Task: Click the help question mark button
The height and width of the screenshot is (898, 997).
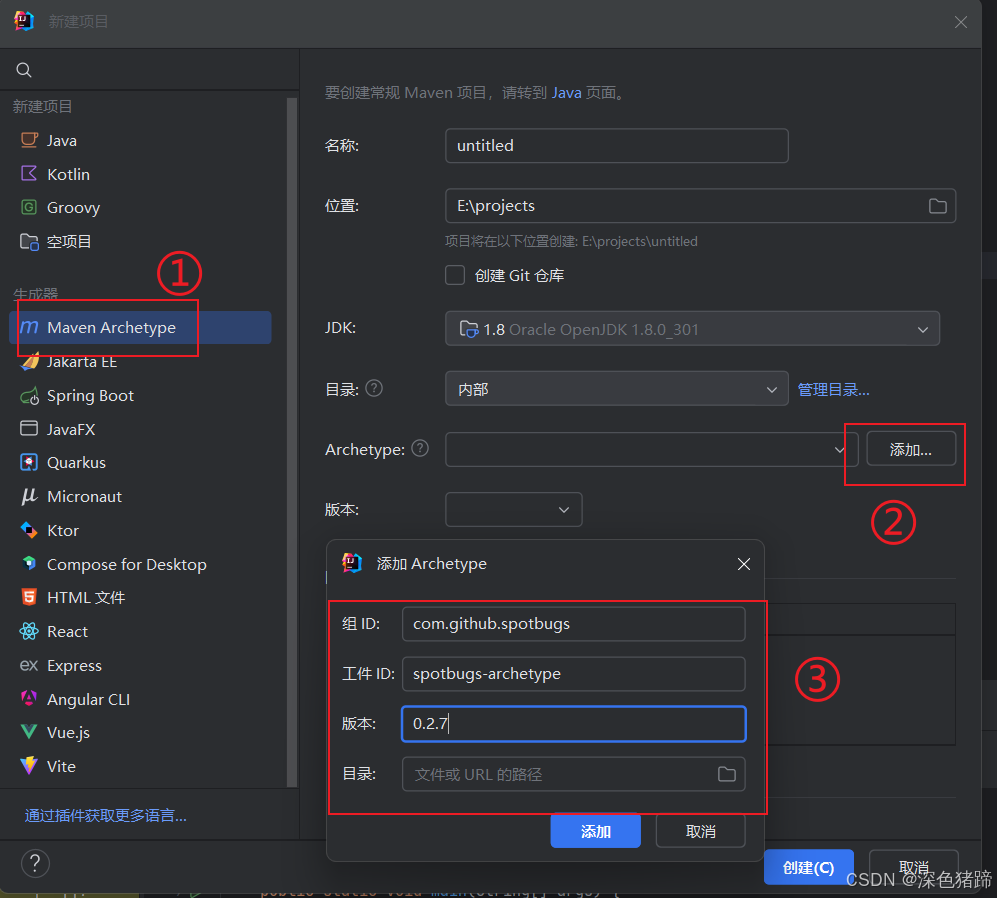Action: point(35,863)
